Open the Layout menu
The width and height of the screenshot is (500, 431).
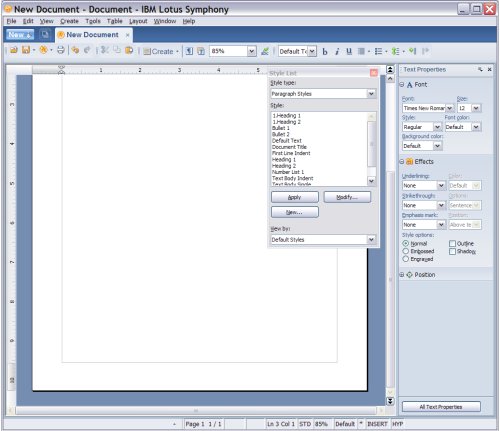(138, 21)
